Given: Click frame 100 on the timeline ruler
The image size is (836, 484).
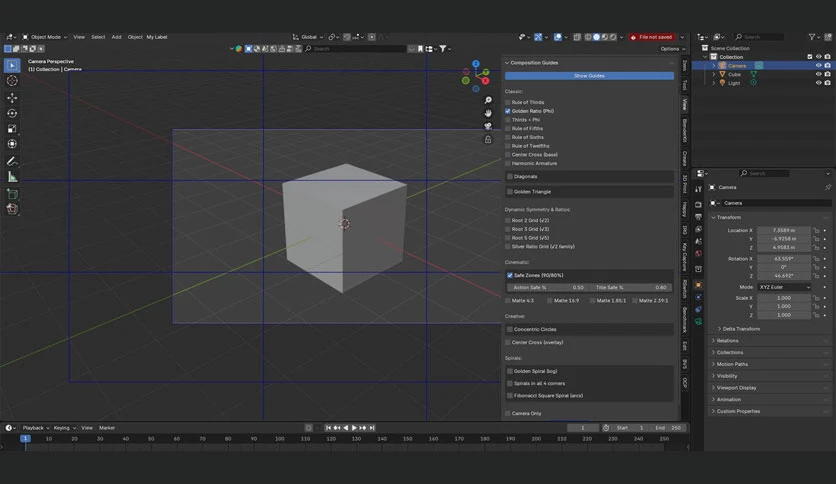Looking at the screenshot, I should point(279,439).
